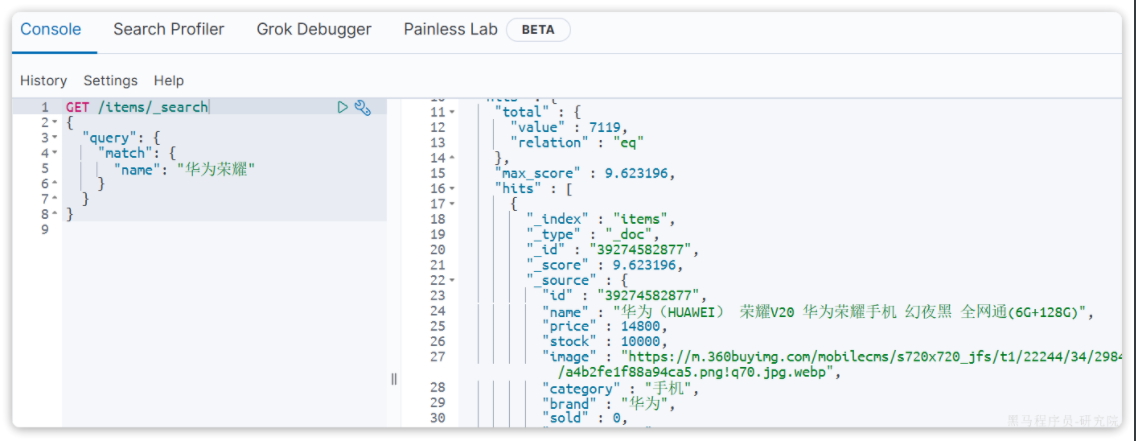Switch to the Console tab
The width and height of the screenshot is (1136, 441).
pos(51,30)
